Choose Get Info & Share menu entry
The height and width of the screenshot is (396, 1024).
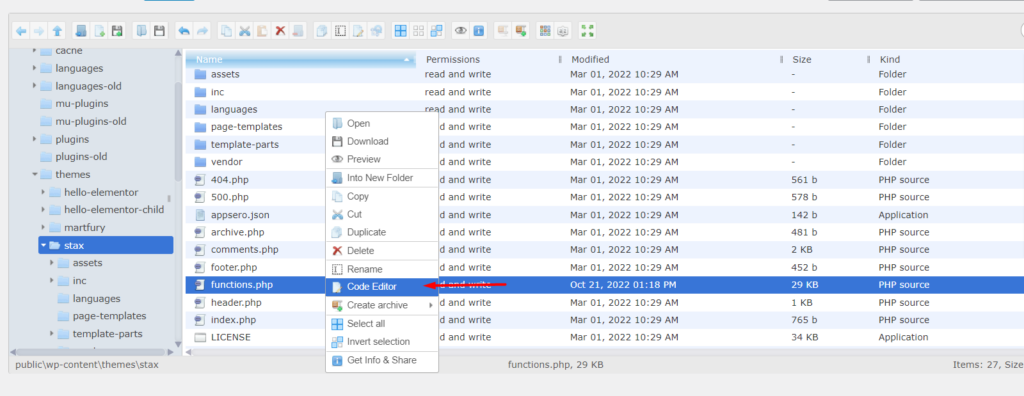coord(381,360)
